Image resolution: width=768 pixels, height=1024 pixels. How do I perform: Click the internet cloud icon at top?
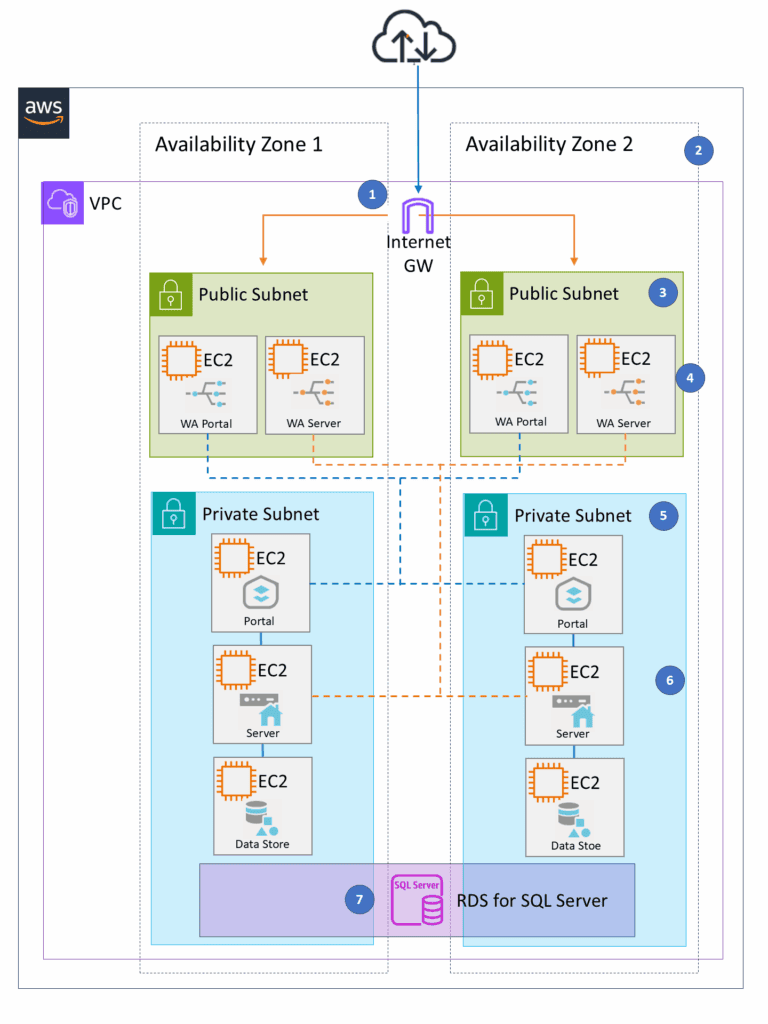point(413,42)
